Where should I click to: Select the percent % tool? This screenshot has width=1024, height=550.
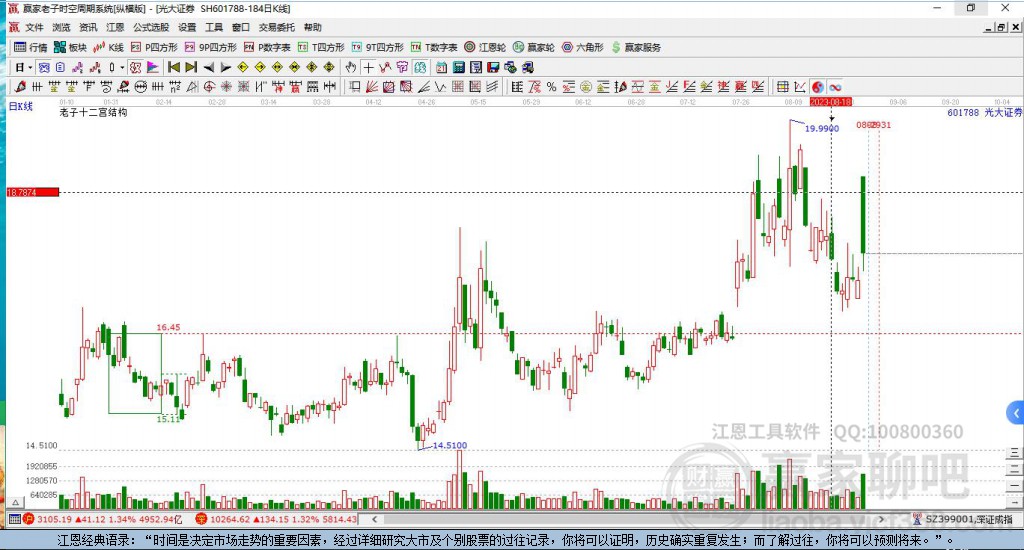point(551,87)
